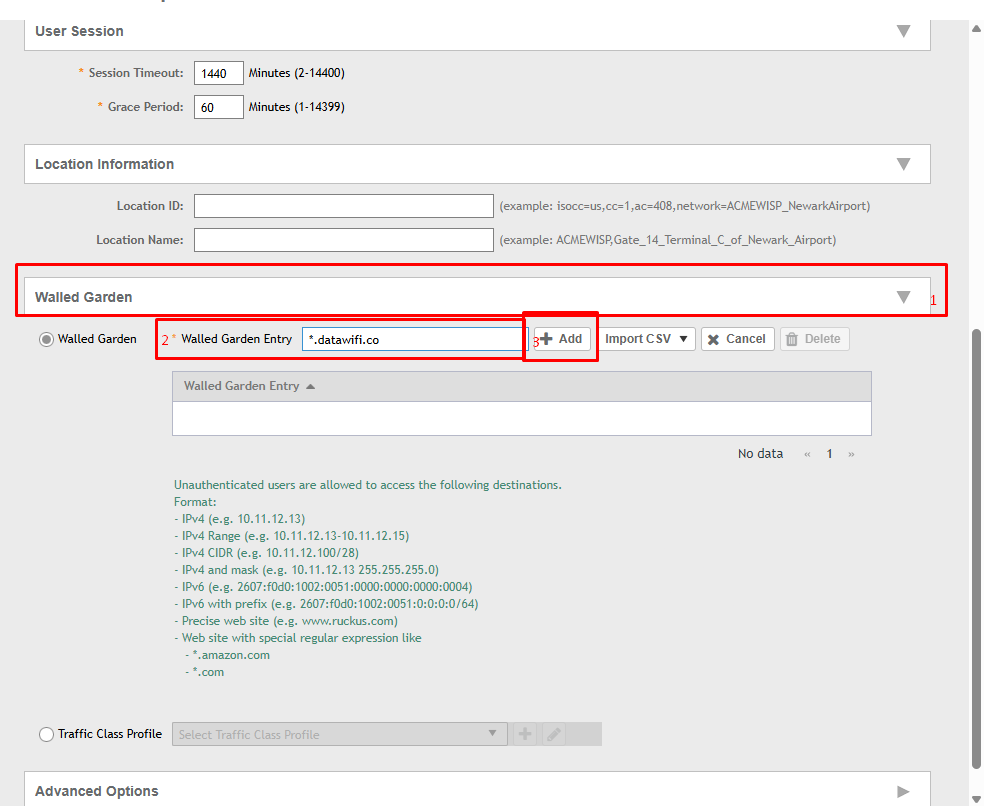999x806 pixels.
Task: Click the plus icon on Add button
Action: 547,339
